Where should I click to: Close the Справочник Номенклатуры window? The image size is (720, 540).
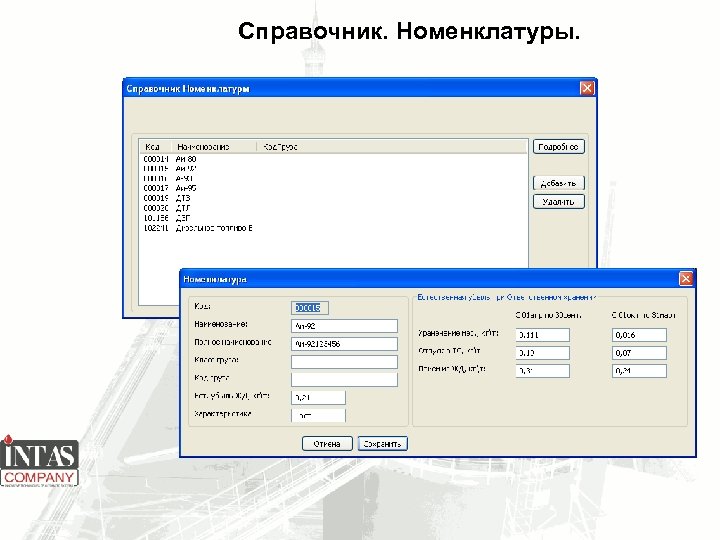coord(587,88)
